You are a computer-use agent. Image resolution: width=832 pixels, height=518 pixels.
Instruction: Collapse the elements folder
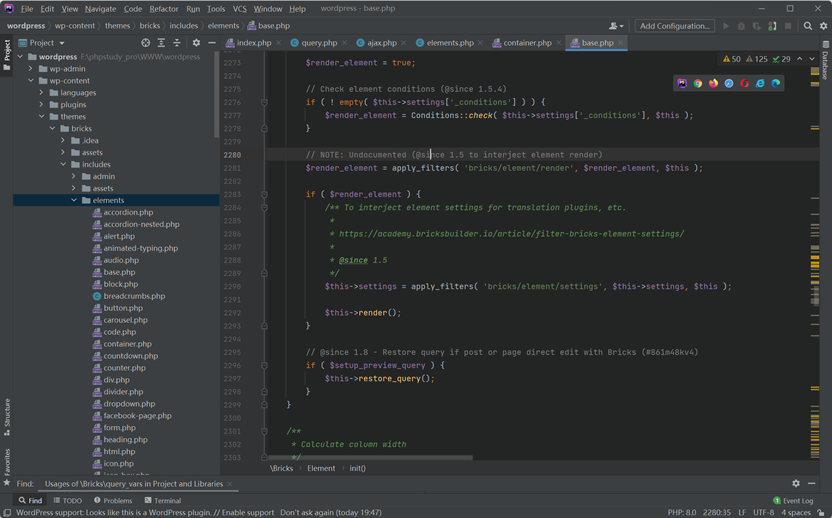click(74, 200)
